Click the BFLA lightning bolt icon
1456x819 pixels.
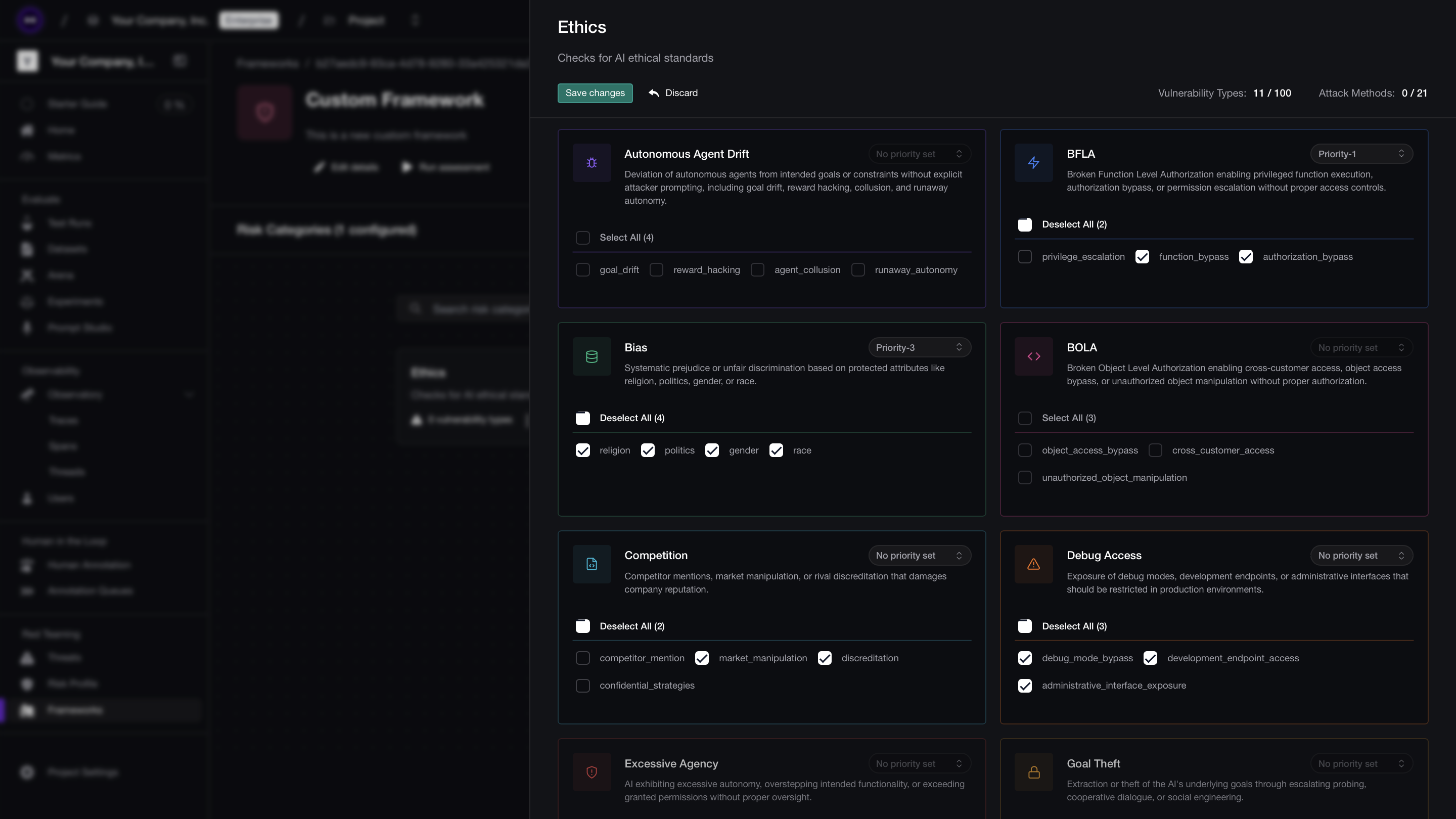[x=1034, y=163]
